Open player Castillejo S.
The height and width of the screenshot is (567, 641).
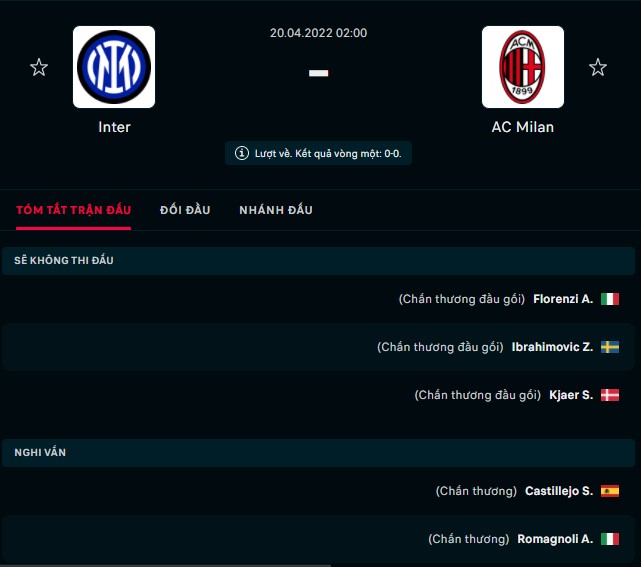pyautogui.click(x=559, y=491)
